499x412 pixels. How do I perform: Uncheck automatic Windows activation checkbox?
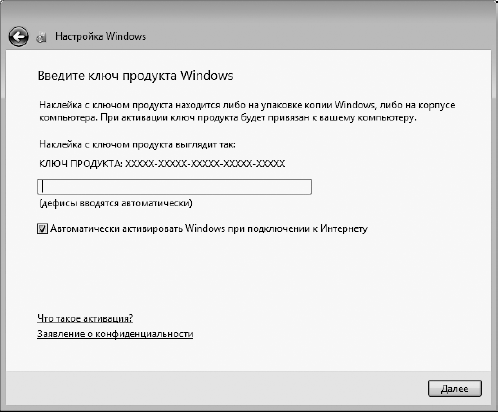point(42,229)
